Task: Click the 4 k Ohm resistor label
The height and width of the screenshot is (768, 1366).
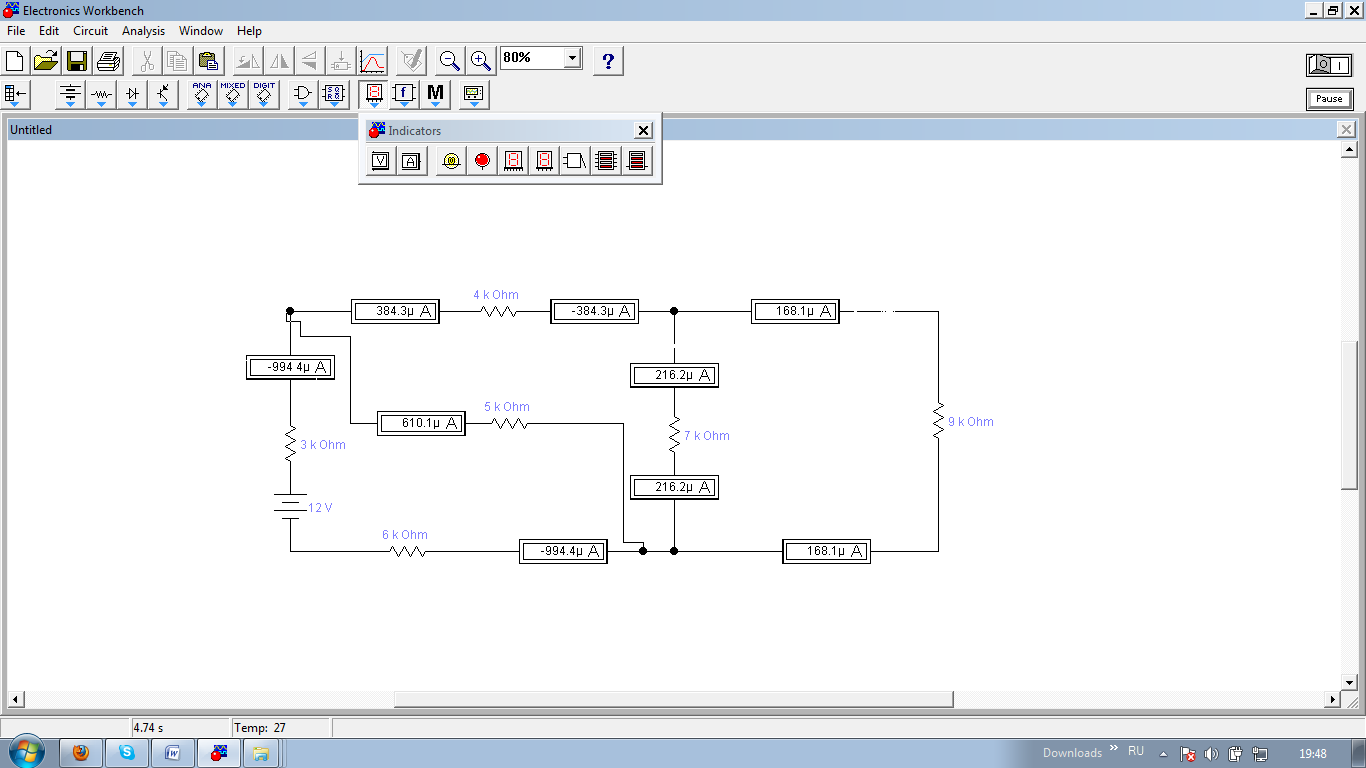Action: [496, 295]
